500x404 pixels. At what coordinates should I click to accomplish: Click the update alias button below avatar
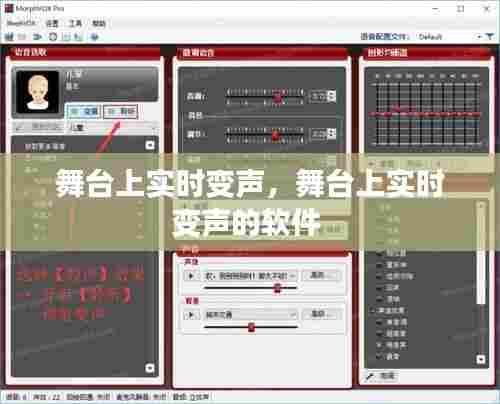point(39,127)
